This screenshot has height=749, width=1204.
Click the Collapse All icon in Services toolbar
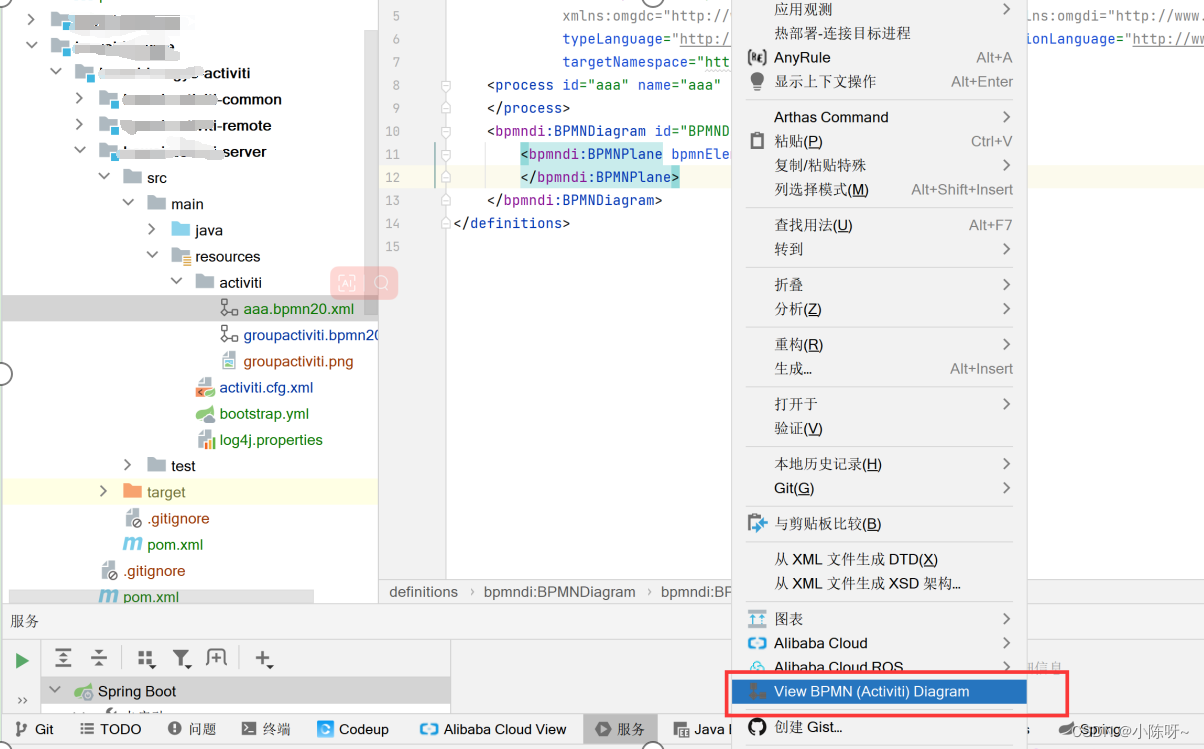(x=98, y=658)
